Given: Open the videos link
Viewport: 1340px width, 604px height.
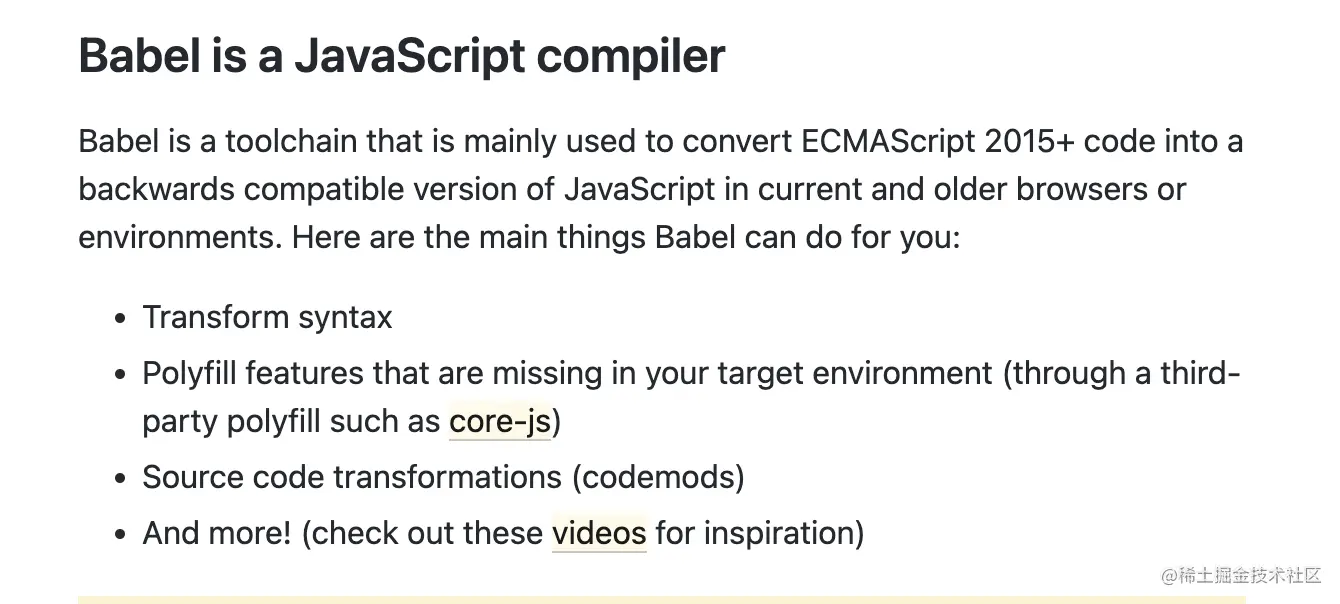Looking at the screenshot, I should [599, 533].
